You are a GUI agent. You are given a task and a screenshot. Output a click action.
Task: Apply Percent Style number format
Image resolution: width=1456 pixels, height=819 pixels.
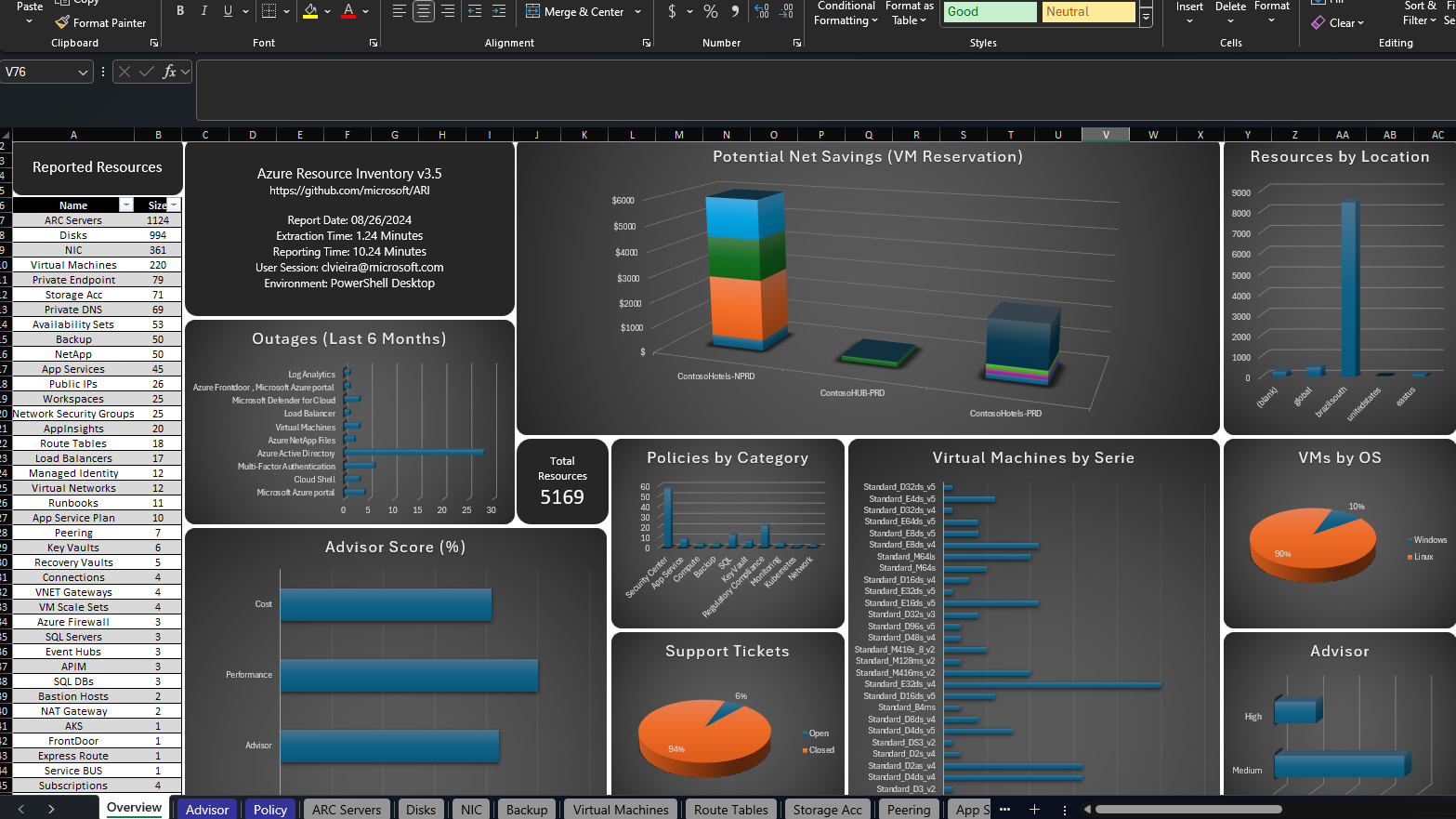point(711,11)
